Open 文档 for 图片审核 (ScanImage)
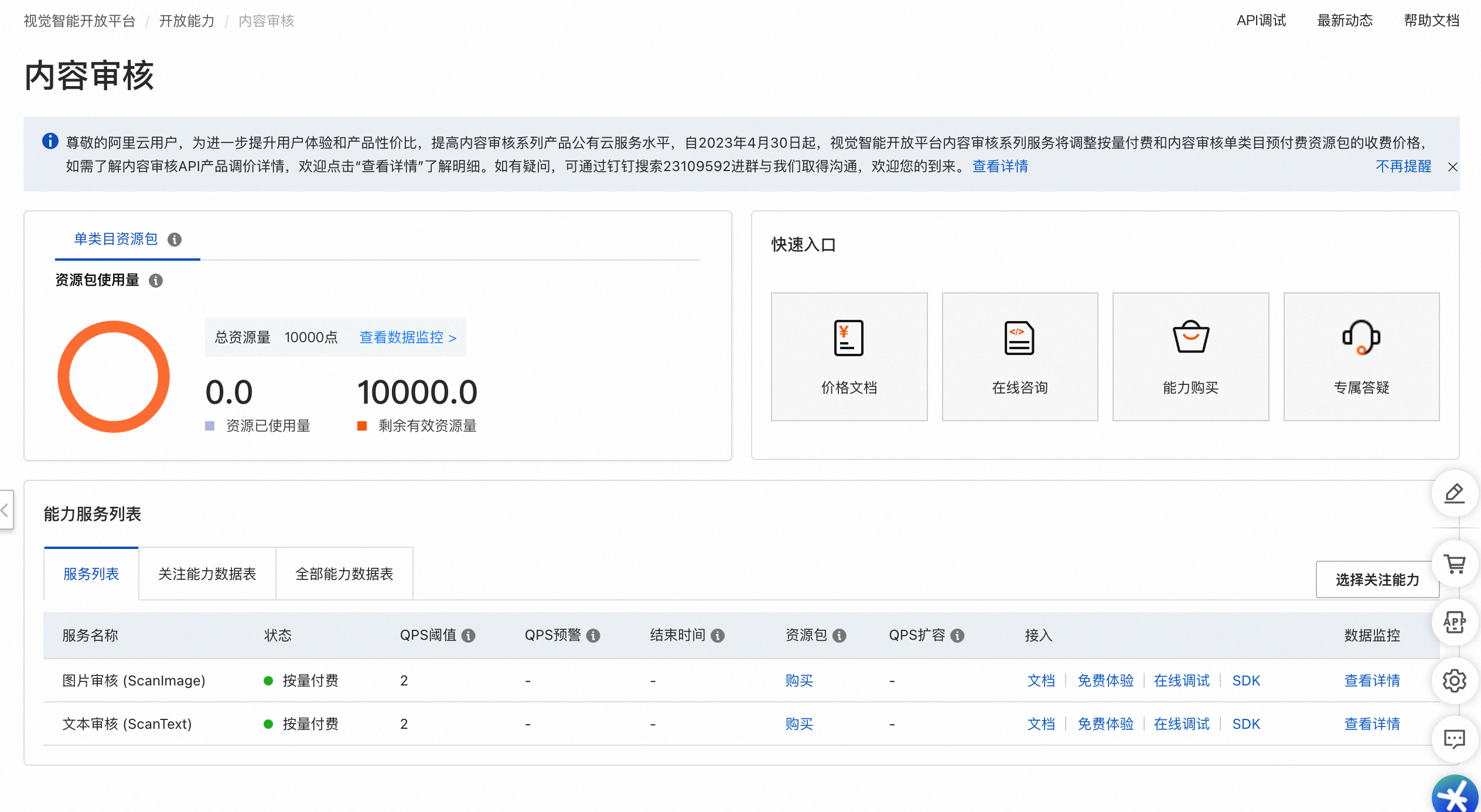This screenshot has width=1481, height=812. tap(1041, 681)
